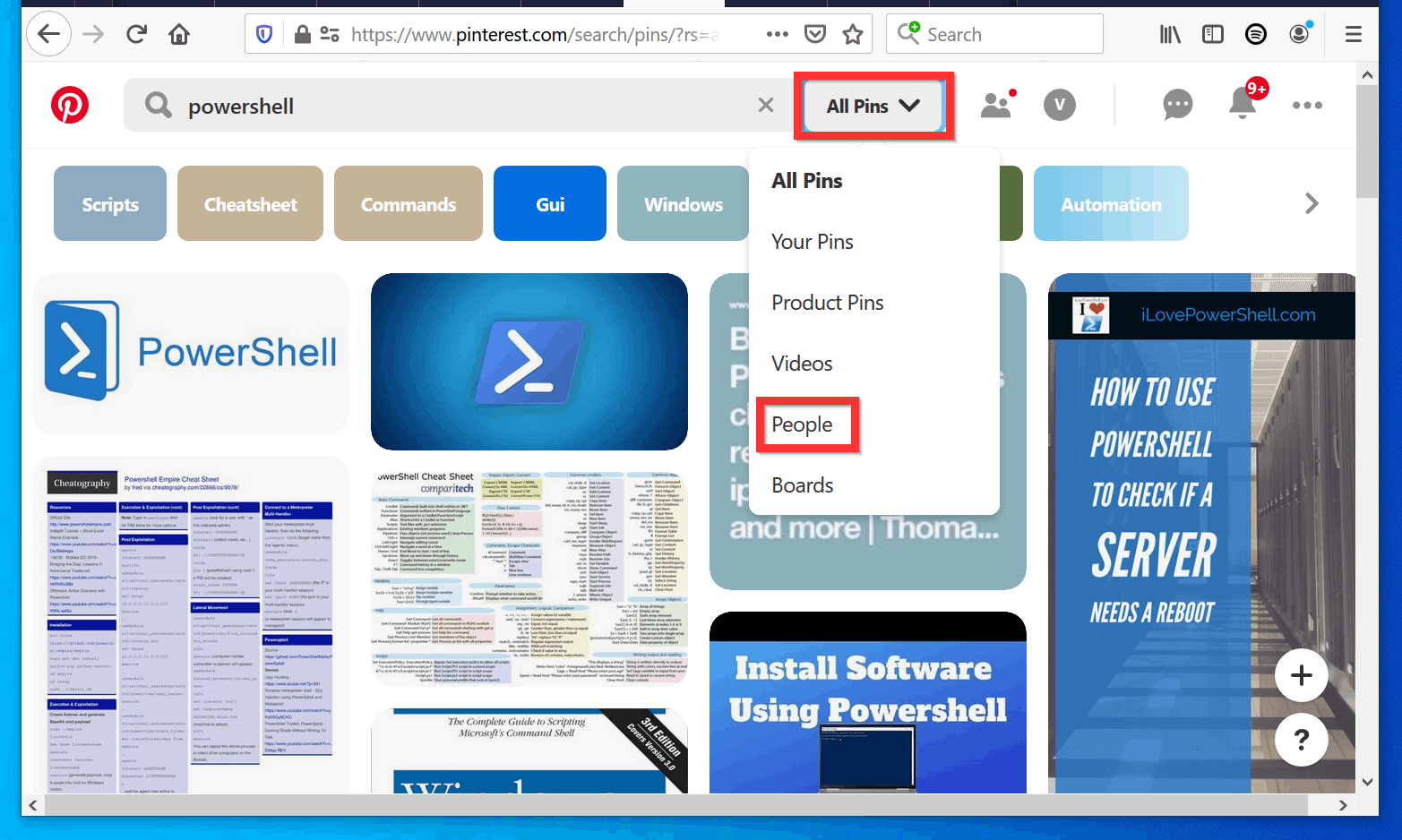1402x840 pixels.
Task: Open the notifications bell showing 9+
Action: [1242, 105]
